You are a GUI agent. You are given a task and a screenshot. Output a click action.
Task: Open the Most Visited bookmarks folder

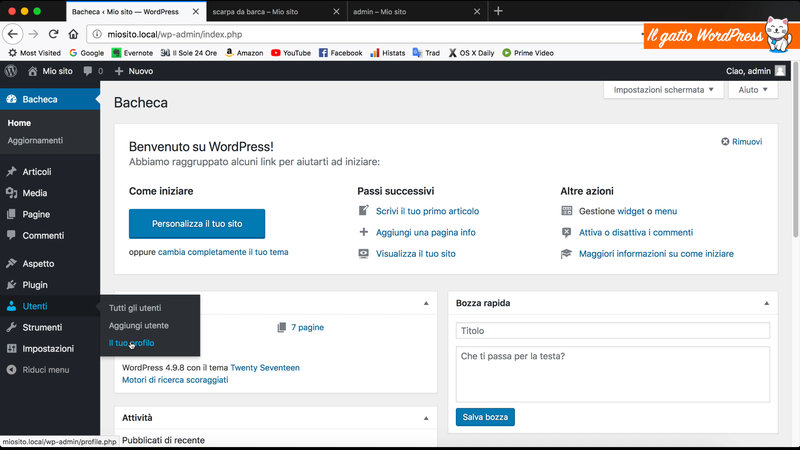[34, 53]
